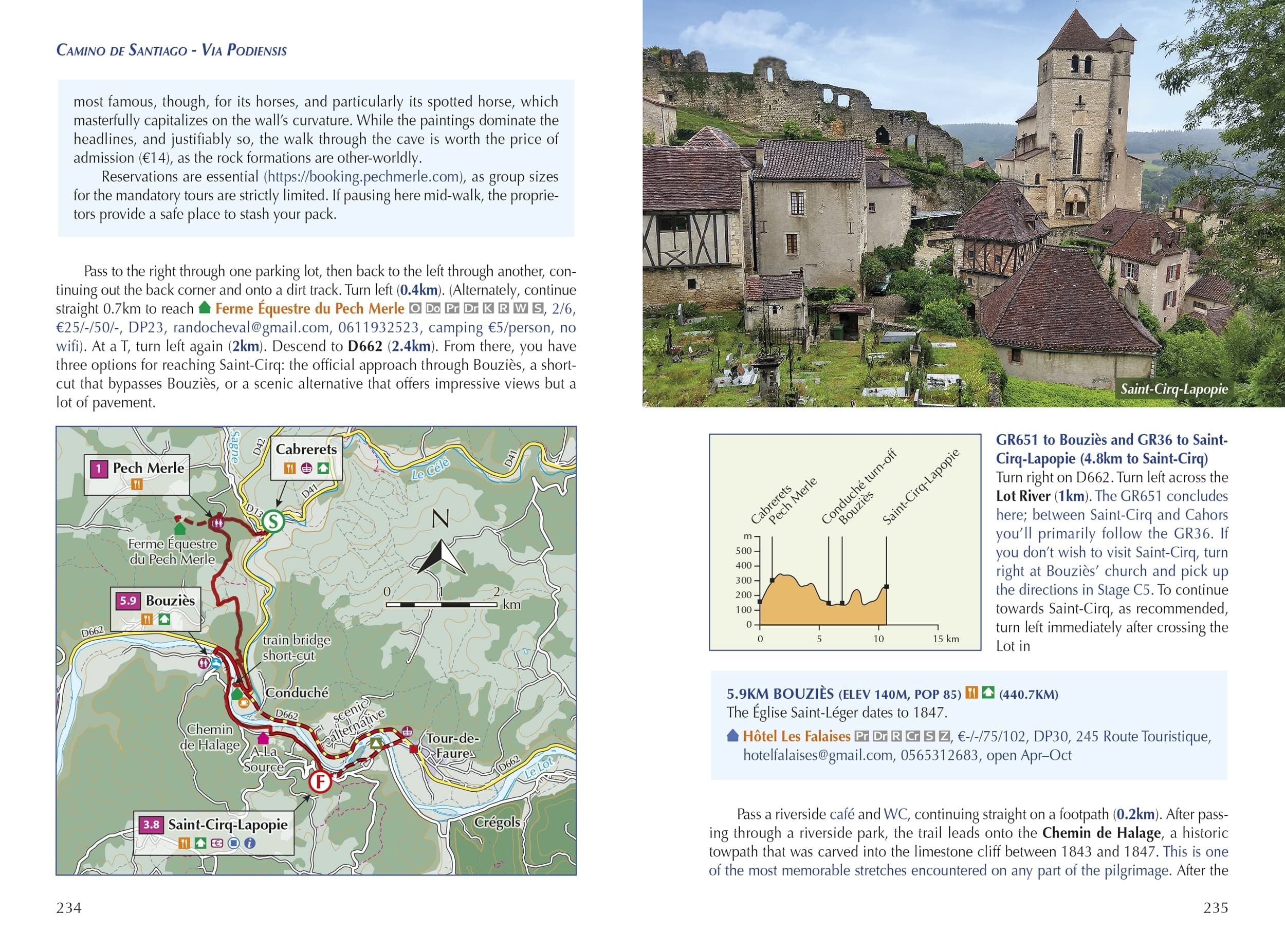Viewport: 1285px width, 952px height.
Task: Click the restaurant icon in Bouziès map label
Action: (148, 619)
